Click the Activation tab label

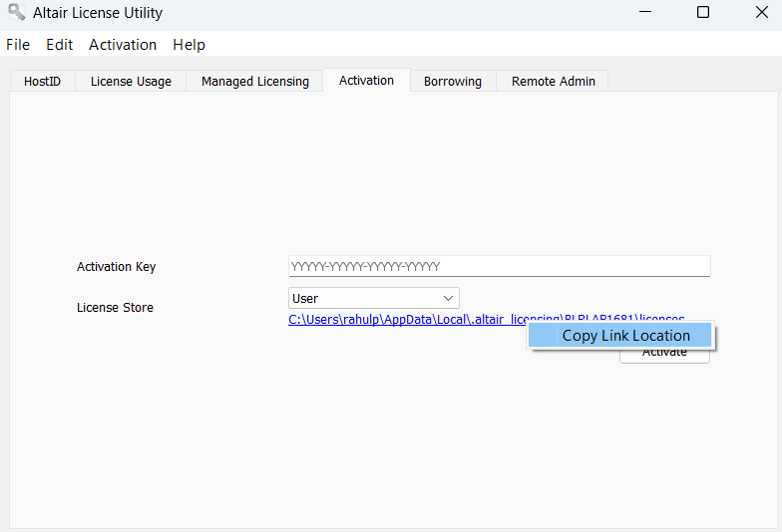[x=366, y=81]
